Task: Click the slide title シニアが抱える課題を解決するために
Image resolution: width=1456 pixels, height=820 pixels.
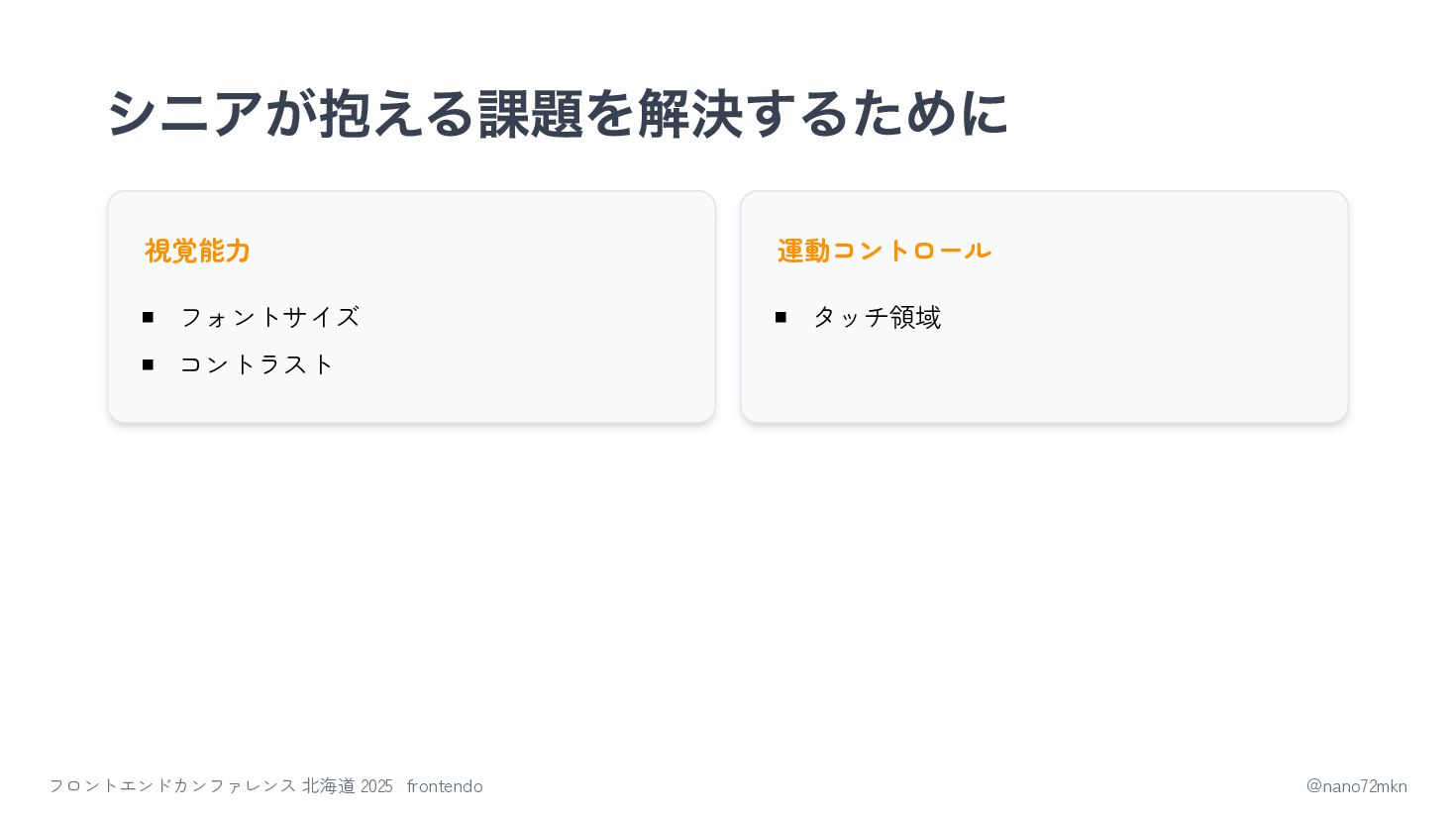Action: coord(558,113)
